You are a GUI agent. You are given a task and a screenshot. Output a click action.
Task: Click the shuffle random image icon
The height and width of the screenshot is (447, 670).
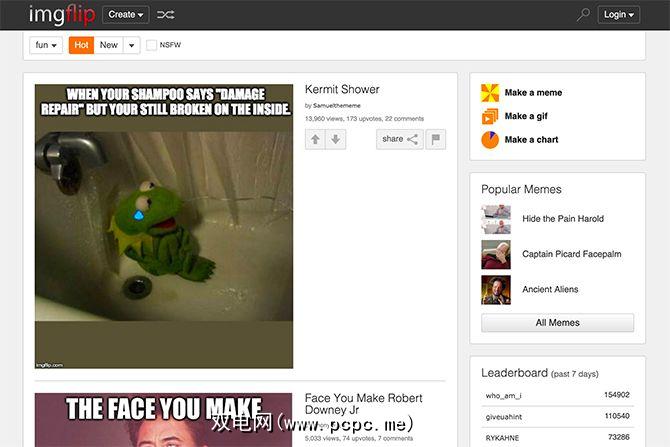click(165, 15)
